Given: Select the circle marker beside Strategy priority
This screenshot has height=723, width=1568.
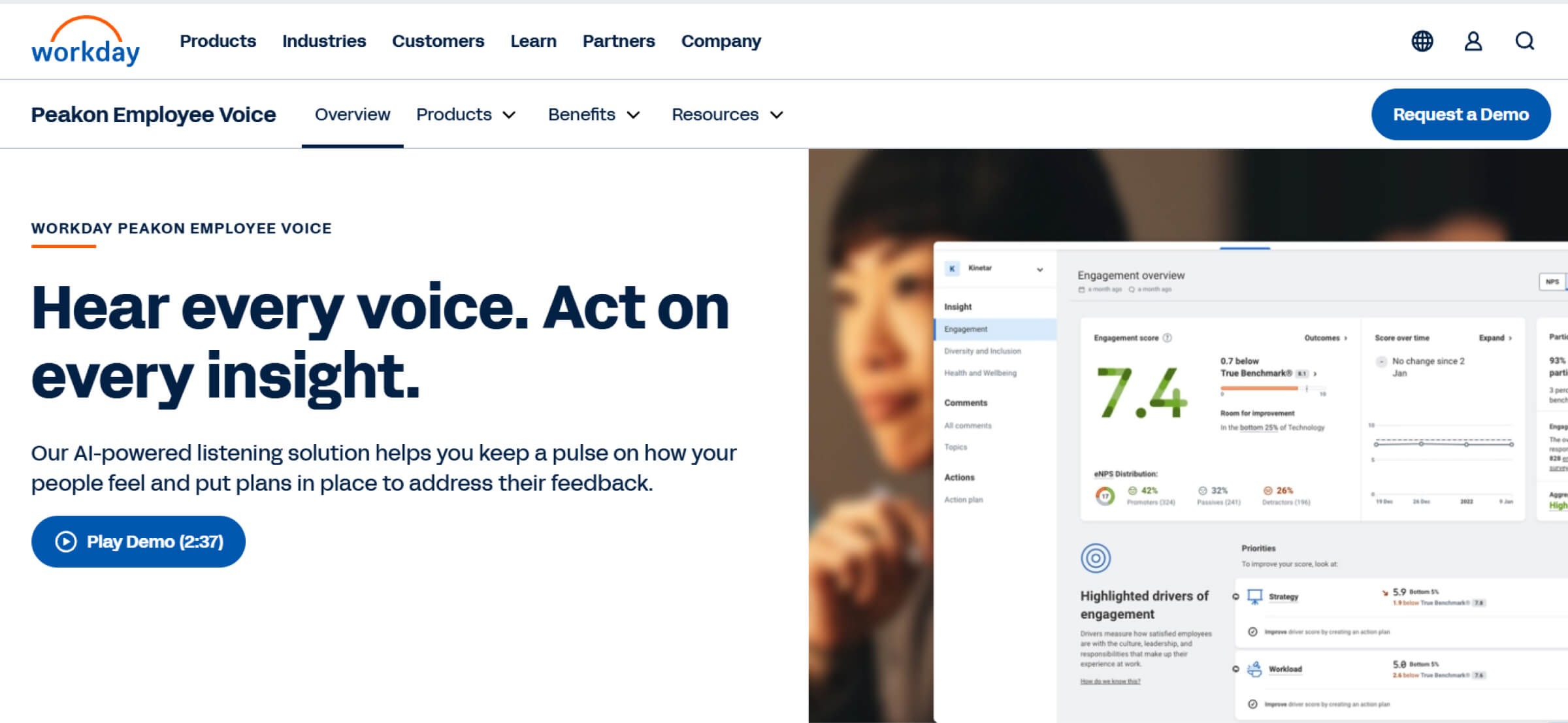Looking at the screenshot, I should pyautogui.click(x=1235, y=596).
